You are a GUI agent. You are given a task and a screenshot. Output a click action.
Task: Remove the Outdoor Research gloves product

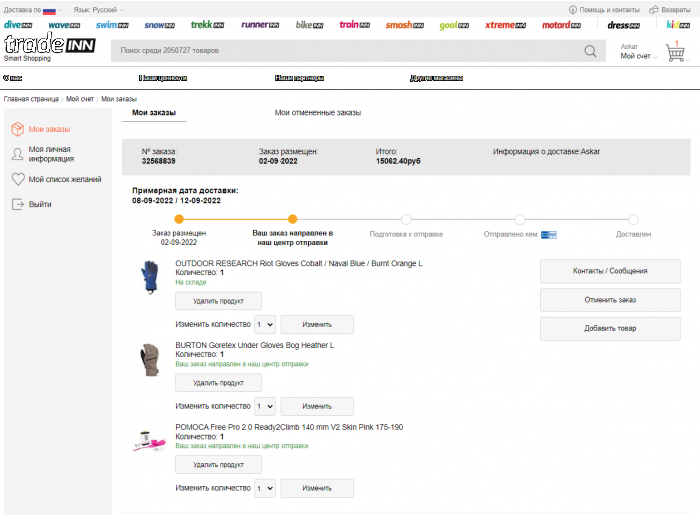point(218,301)
